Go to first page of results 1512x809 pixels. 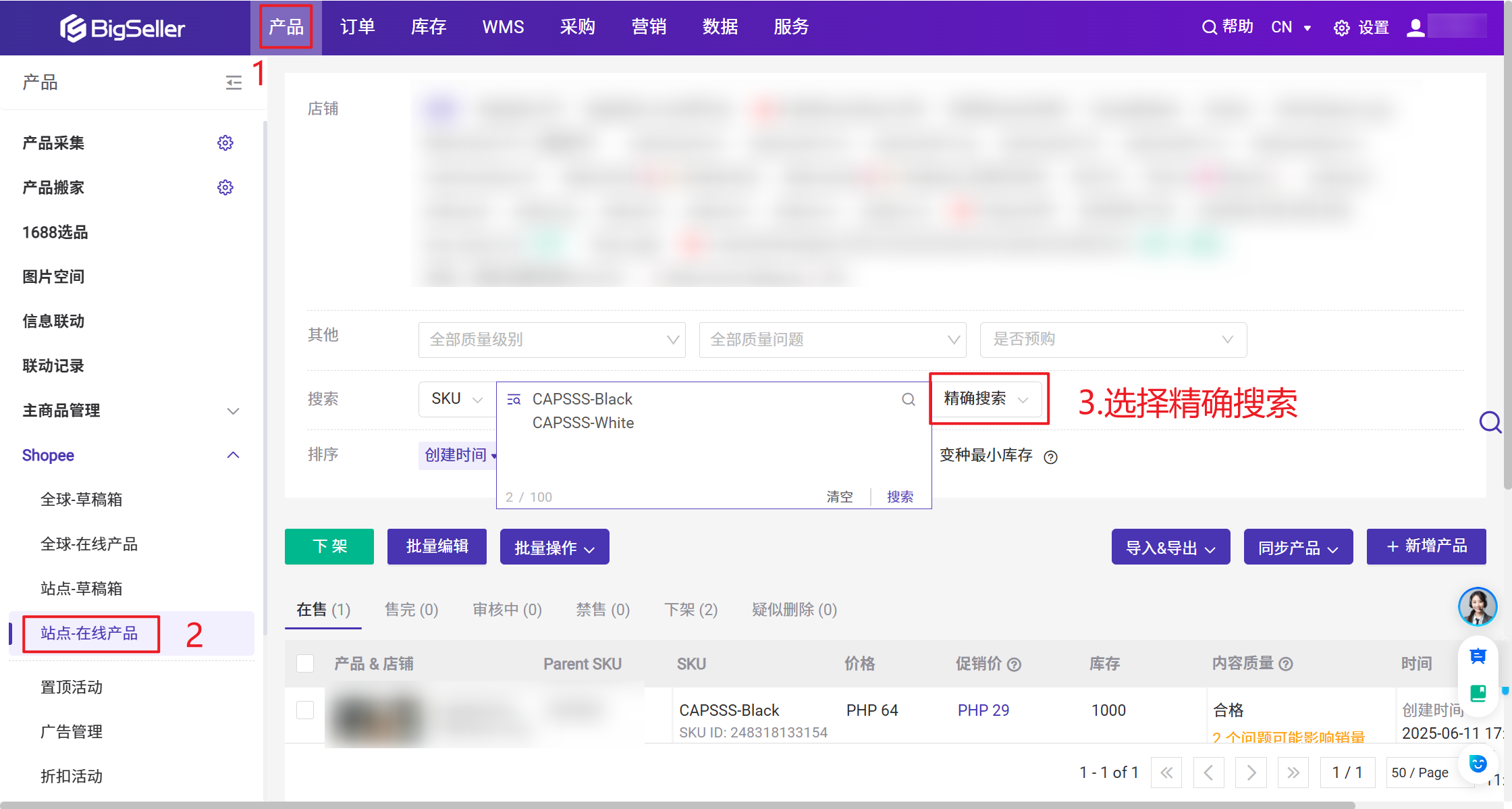[x=1166, y=773]
